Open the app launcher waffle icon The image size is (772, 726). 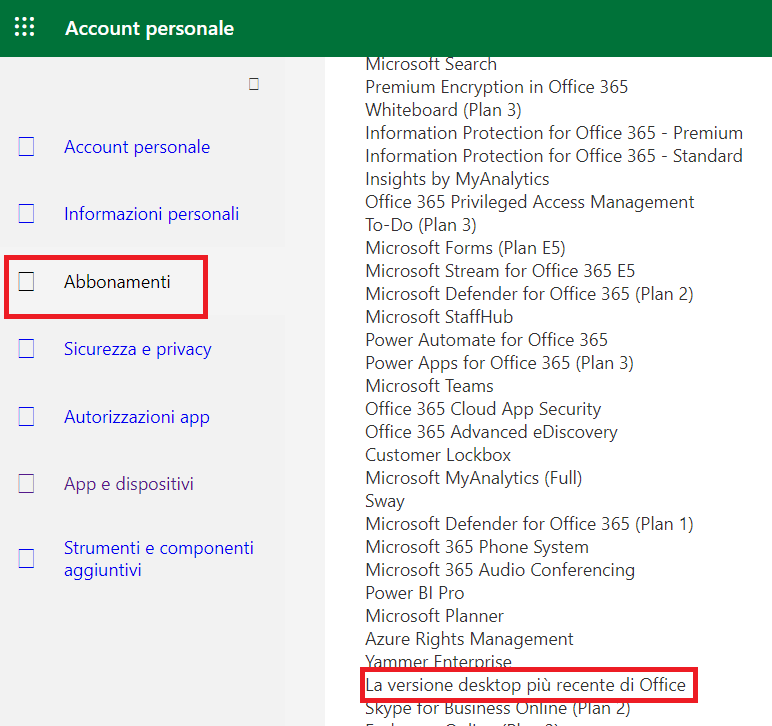tap(25, 27)
